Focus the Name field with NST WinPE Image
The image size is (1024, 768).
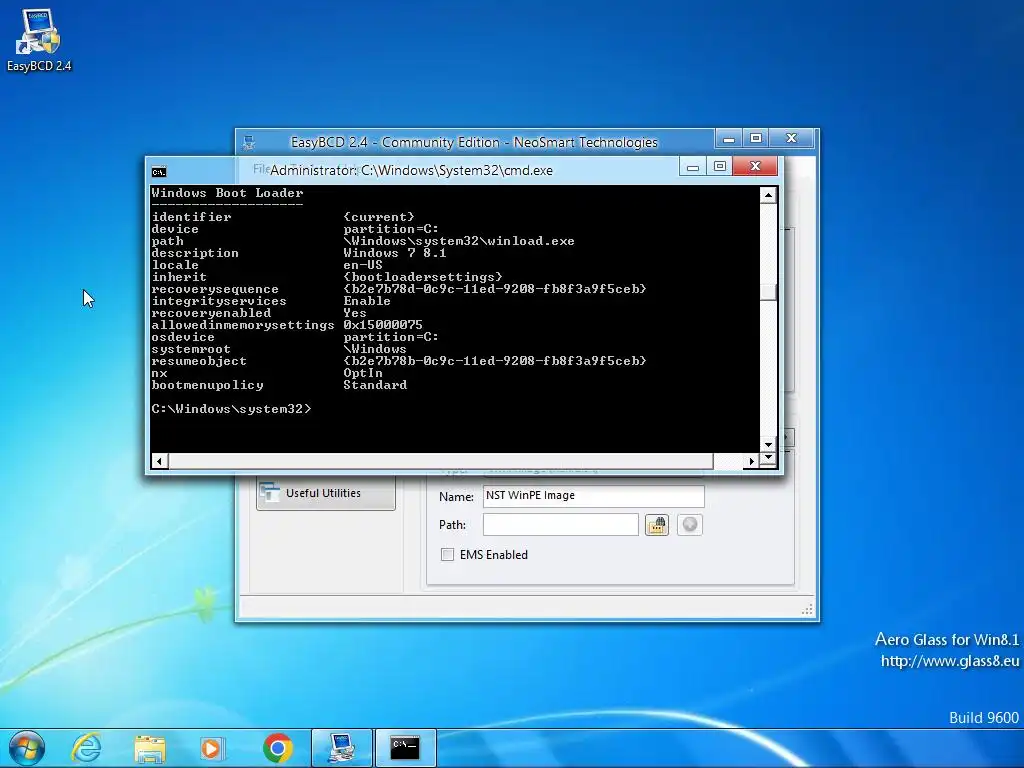tap(594, 496)
